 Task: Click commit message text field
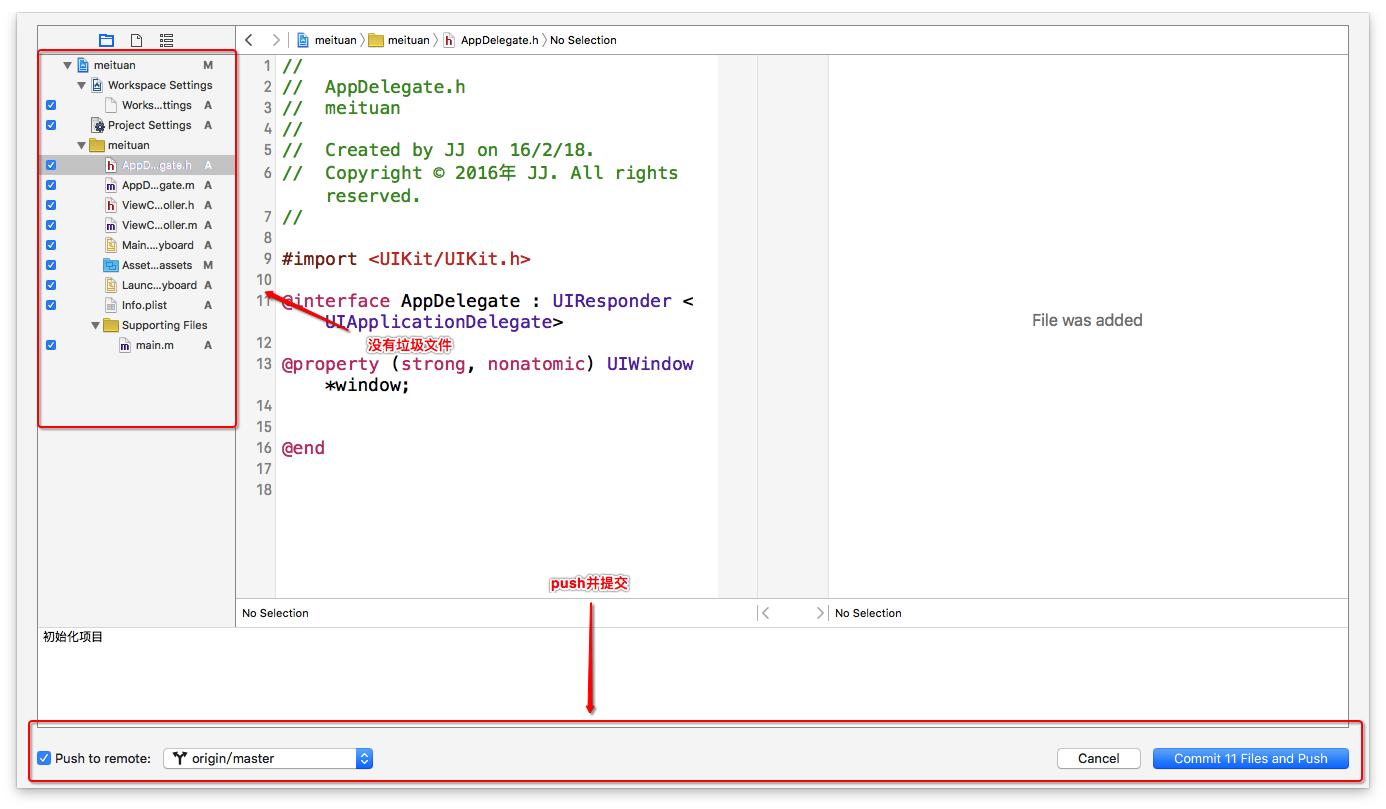point(692,676)
